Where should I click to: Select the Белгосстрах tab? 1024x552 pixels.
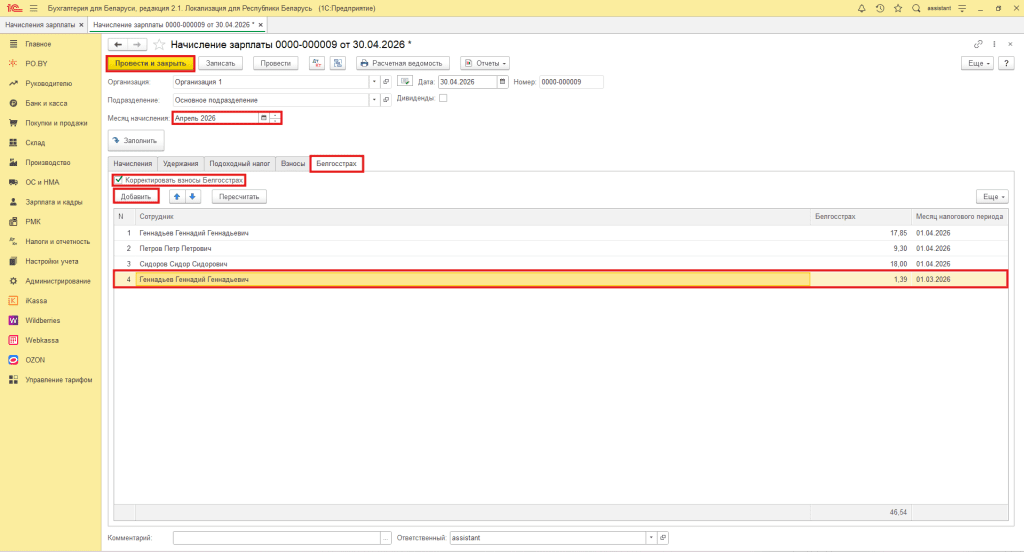[336, 163]
